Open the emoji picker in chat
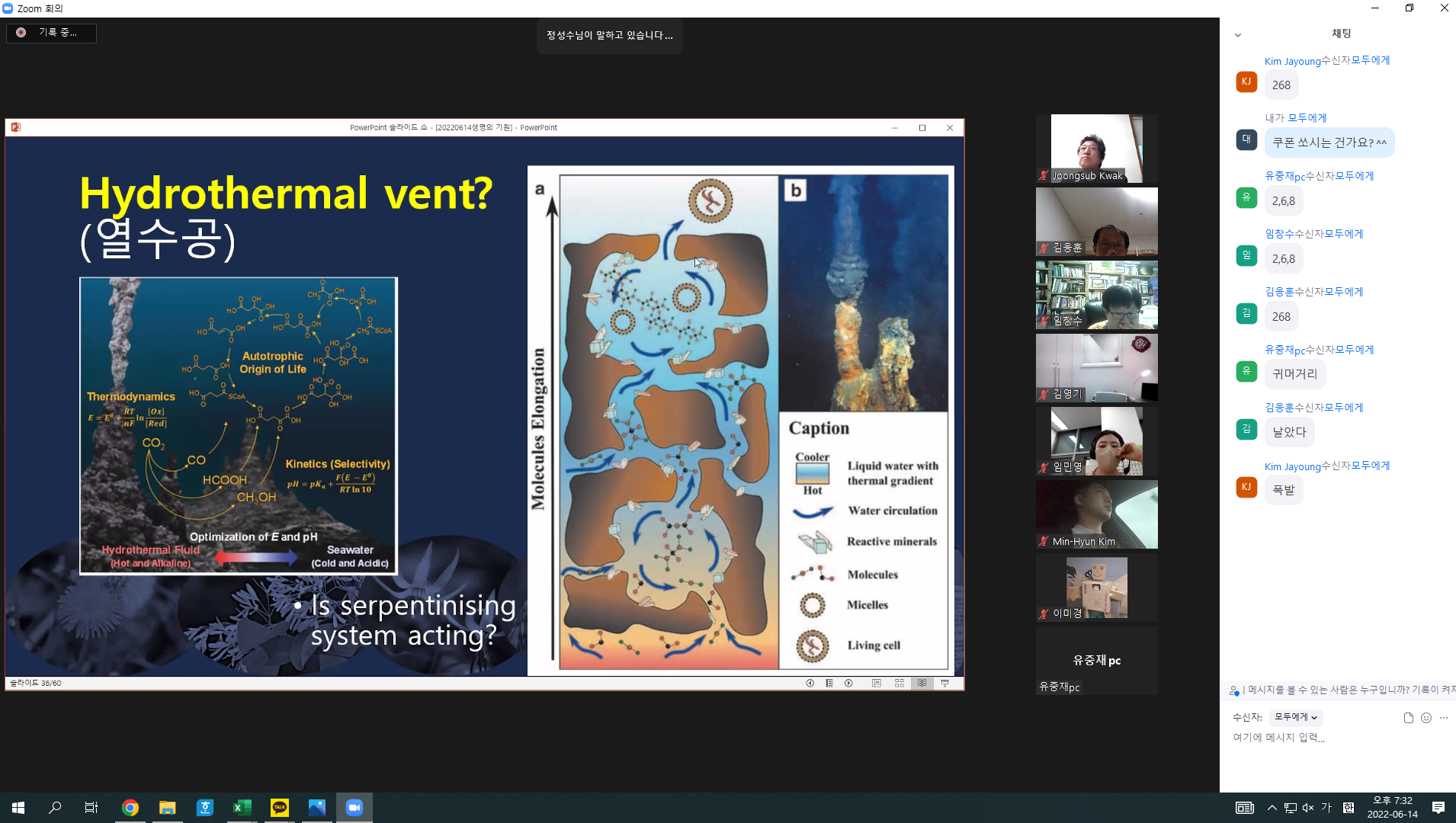Screen dimensions: 1456x823 point(1426,718)
